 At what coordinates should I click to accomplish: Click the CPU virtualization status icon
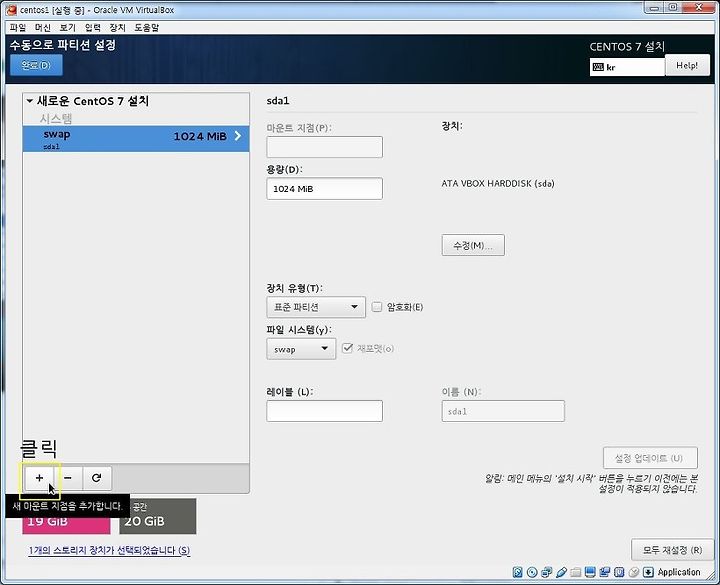click(619, 572)
